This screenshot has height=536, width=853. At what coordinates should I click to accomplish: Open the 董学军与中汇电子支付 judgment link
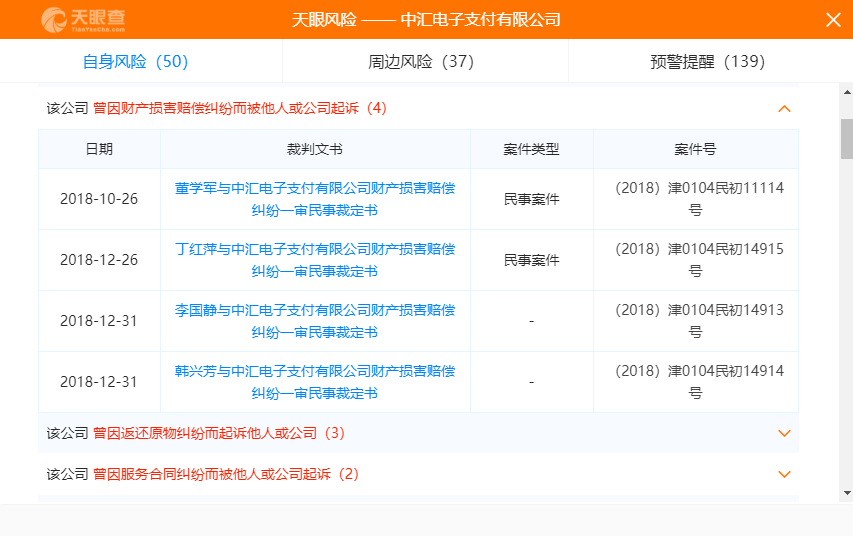(315, 199)
